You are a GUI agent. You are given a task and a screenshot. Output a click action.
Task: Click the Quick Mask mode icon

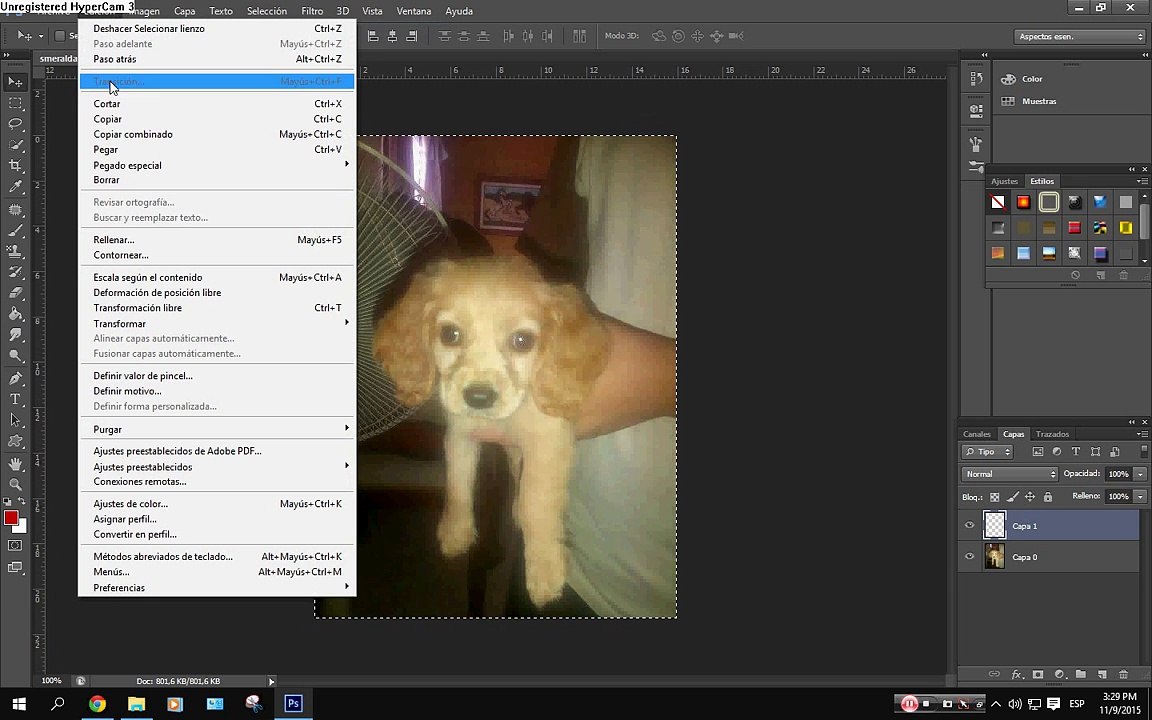[x=15, y=546]
